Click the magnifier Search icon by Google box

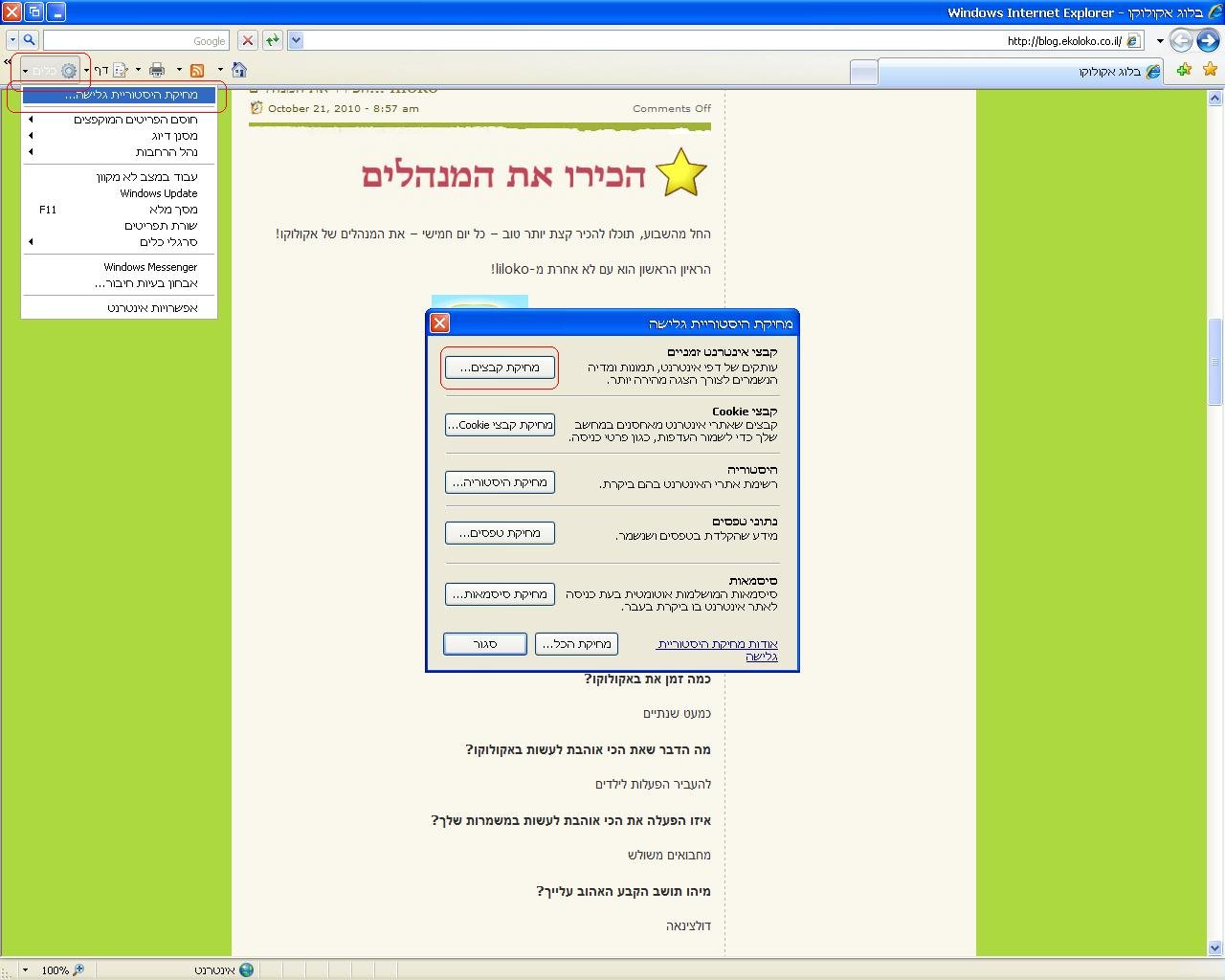pyautogui.click(x=29, y=40)
